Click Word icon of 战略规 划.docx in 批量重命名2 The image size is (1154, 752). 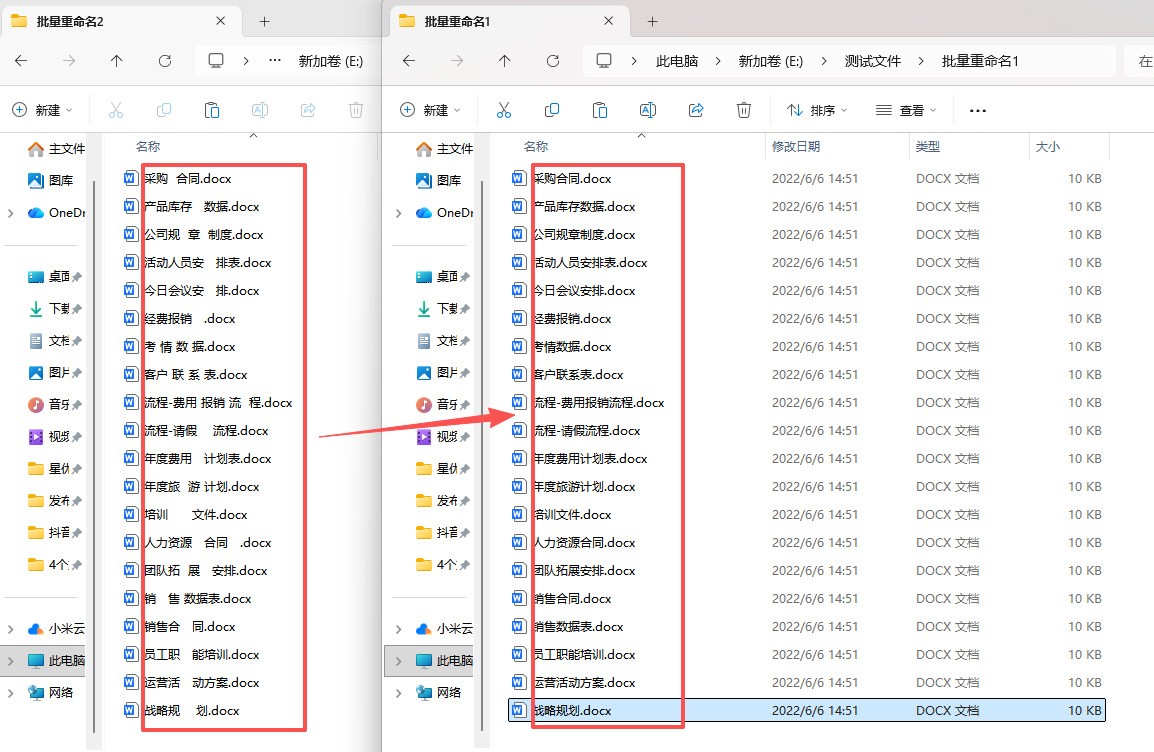[x=130, y=710]
